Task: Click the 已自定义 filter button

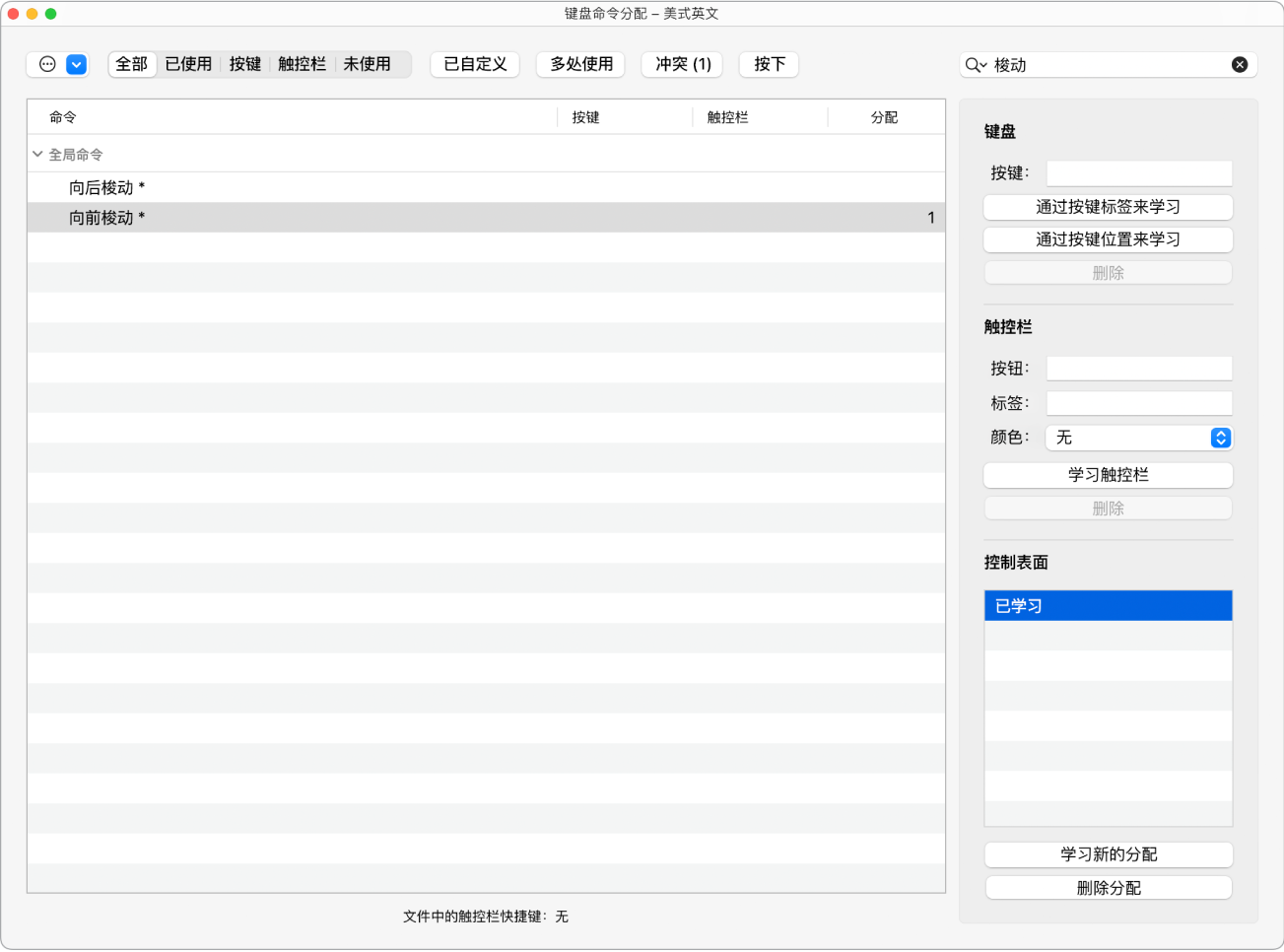Action: tap(475, 64)
